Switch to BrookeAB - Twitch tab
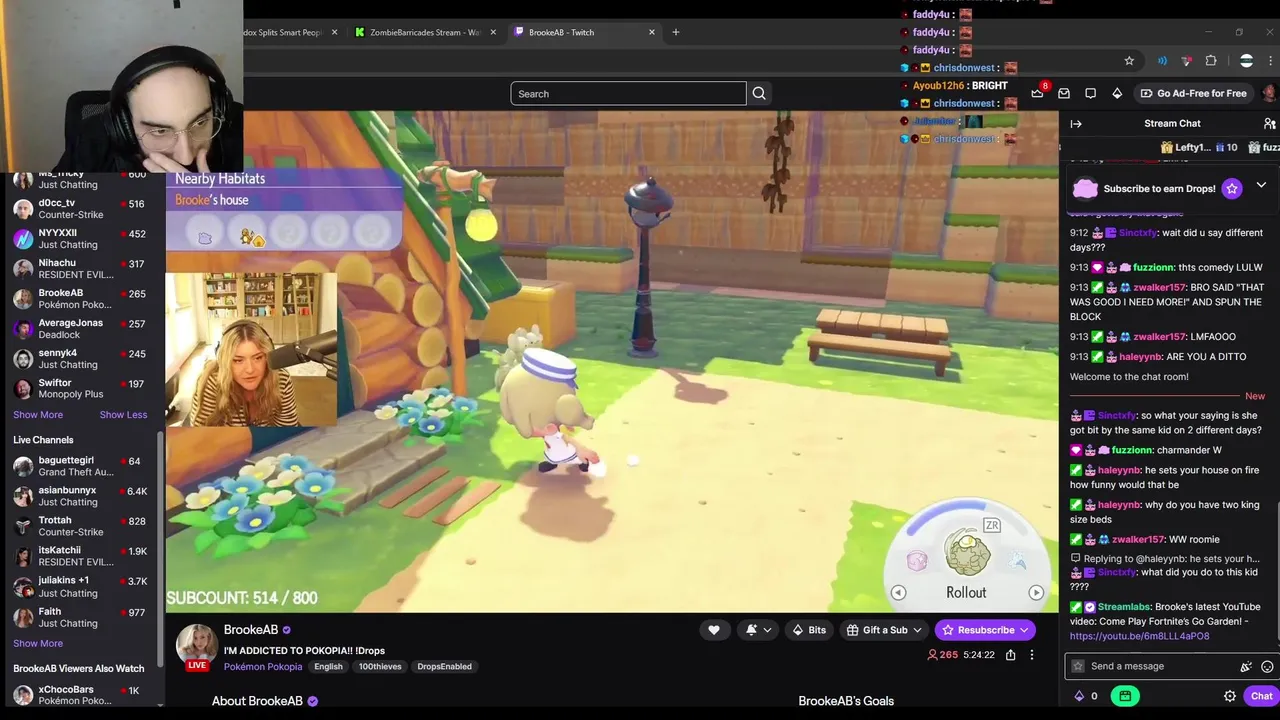1280x720 pixels. [x=583, y=32]
